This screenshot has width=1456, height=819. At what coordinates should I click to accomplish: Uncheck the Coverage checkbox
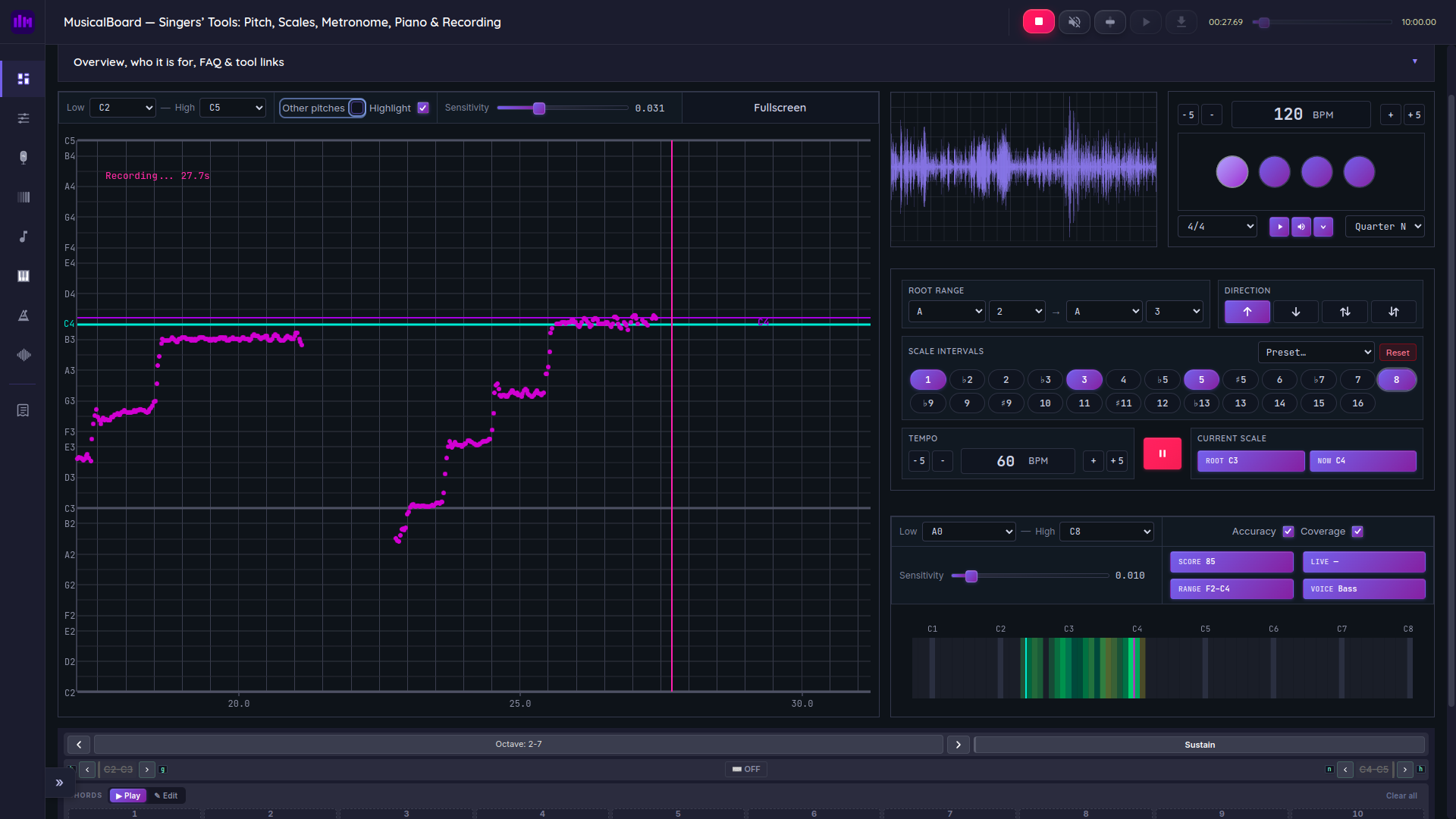coord(1357,532)
